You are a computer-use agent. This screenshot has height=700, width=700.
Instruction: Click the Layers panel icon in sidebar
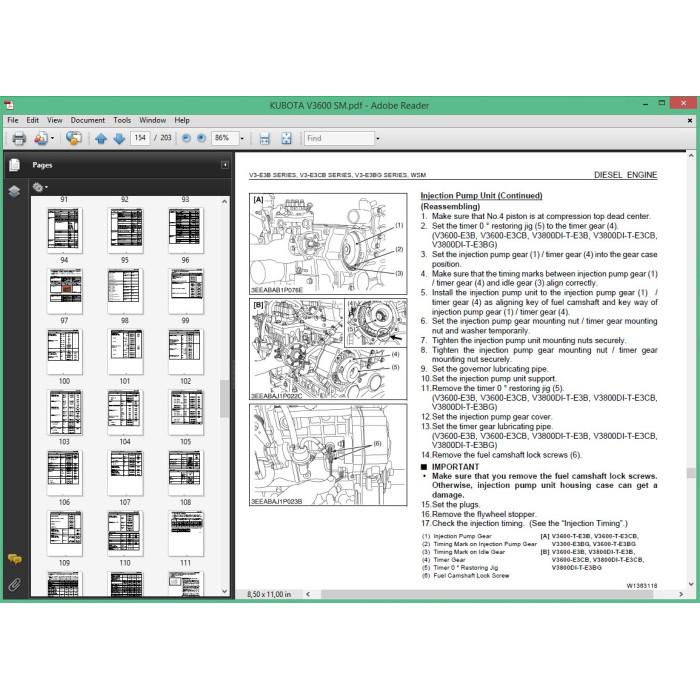14,192
